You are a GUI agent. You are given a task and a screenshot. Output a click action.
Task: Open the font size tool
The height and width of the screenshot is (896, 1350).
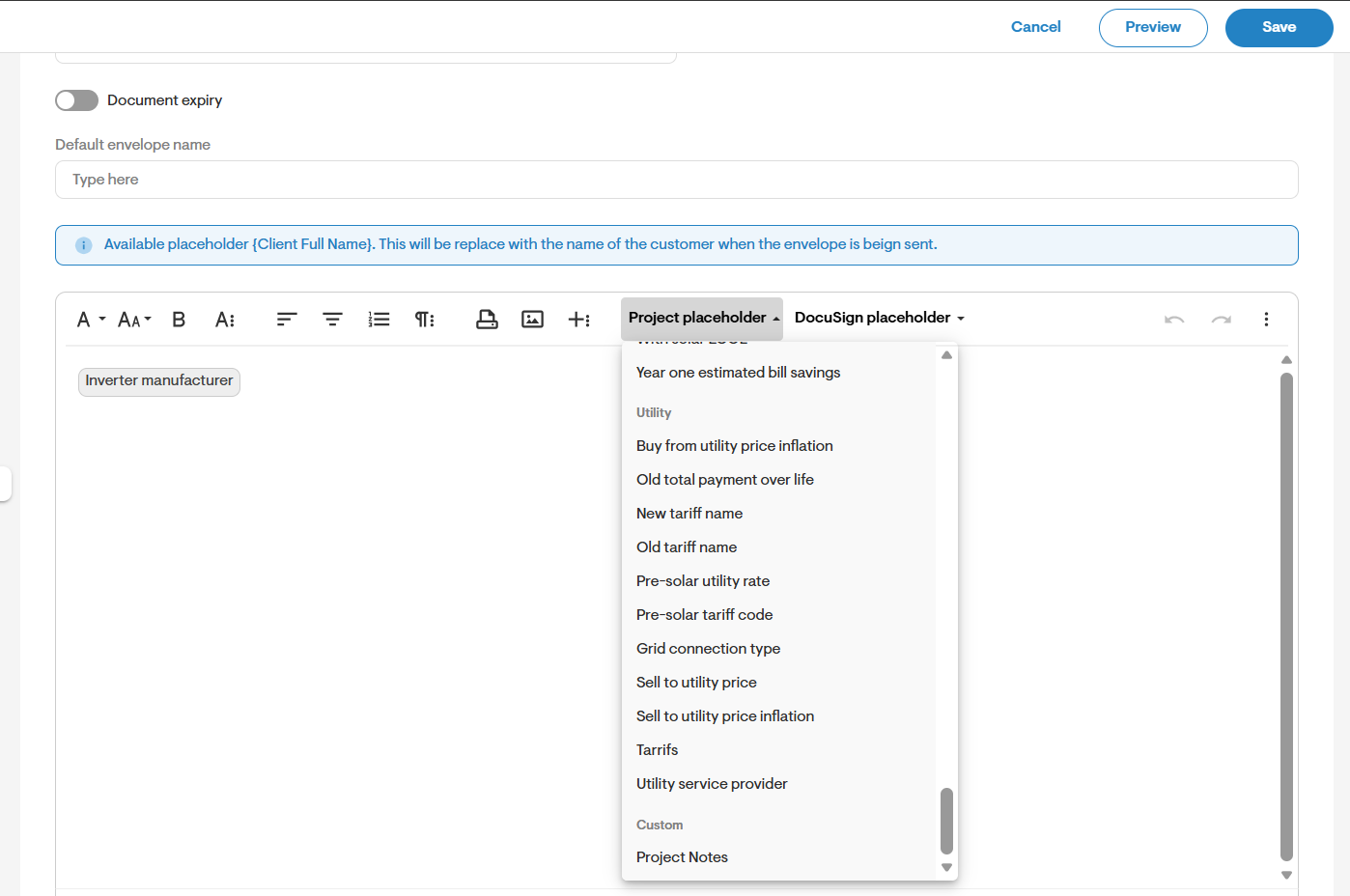point(134,320)
